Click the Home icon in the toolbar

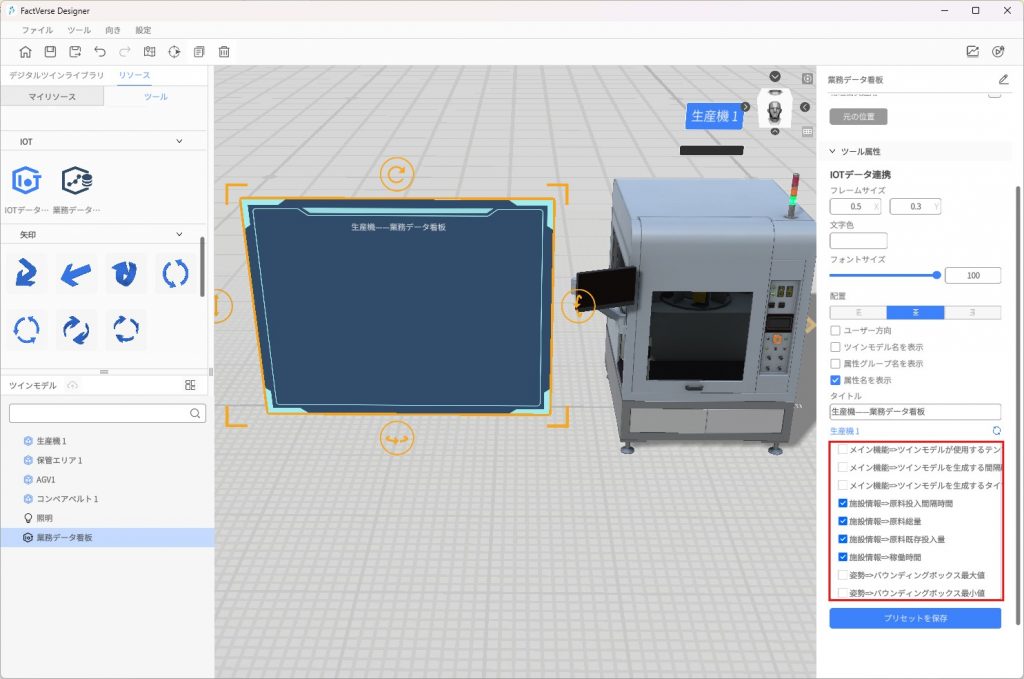tap(25, 52)
